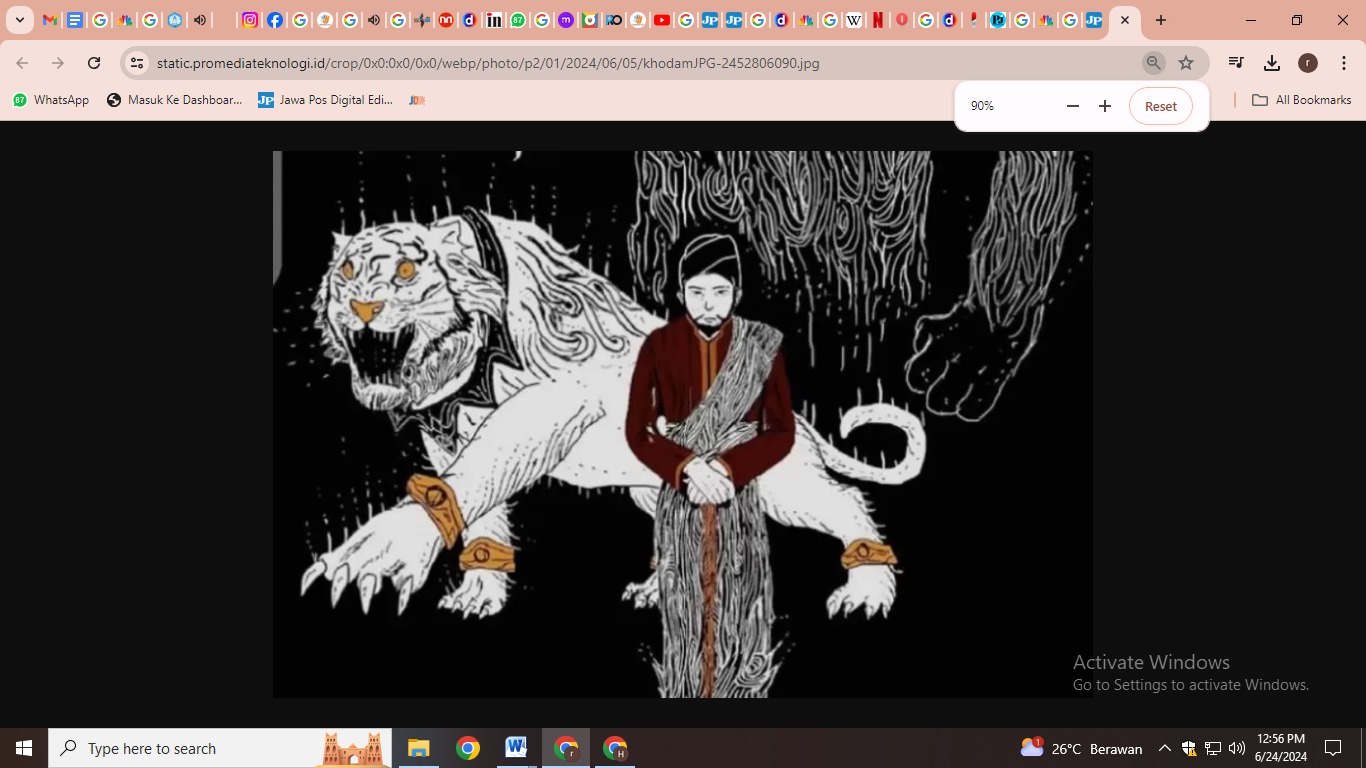Open File Explorer from the taskbar
Screen dimensions: 1366x768
point(418,748)
